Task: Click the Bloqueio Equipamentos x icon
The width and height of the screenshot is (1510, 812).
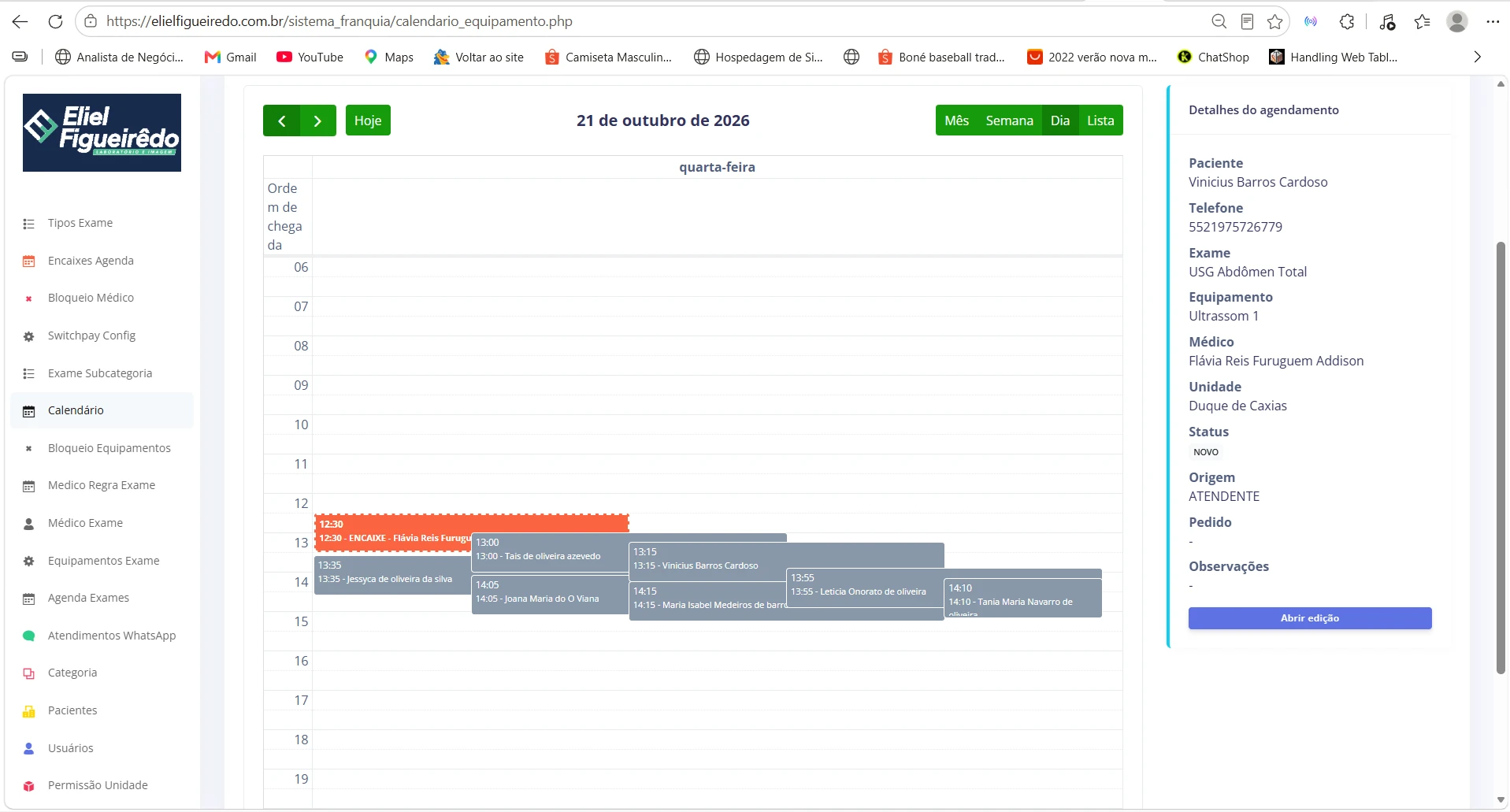Action: click(x=29, y=449)
